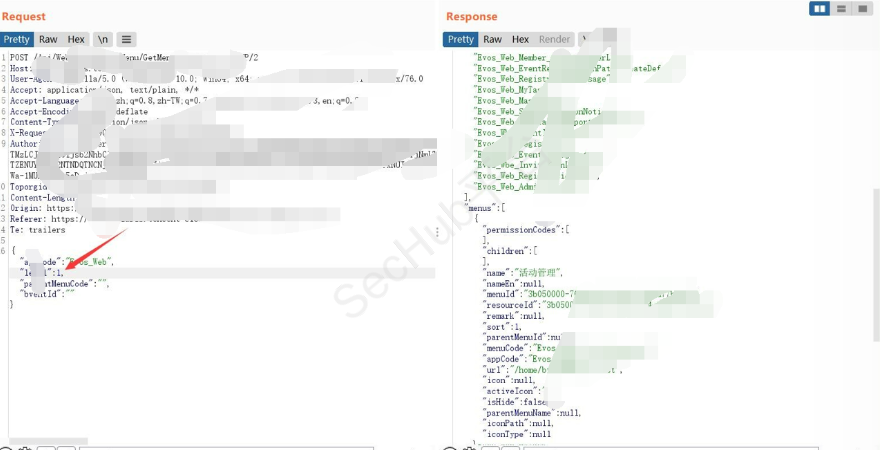Switch Response view to Raw tab
The image size is (881, 450).
(x=493, y=40)
